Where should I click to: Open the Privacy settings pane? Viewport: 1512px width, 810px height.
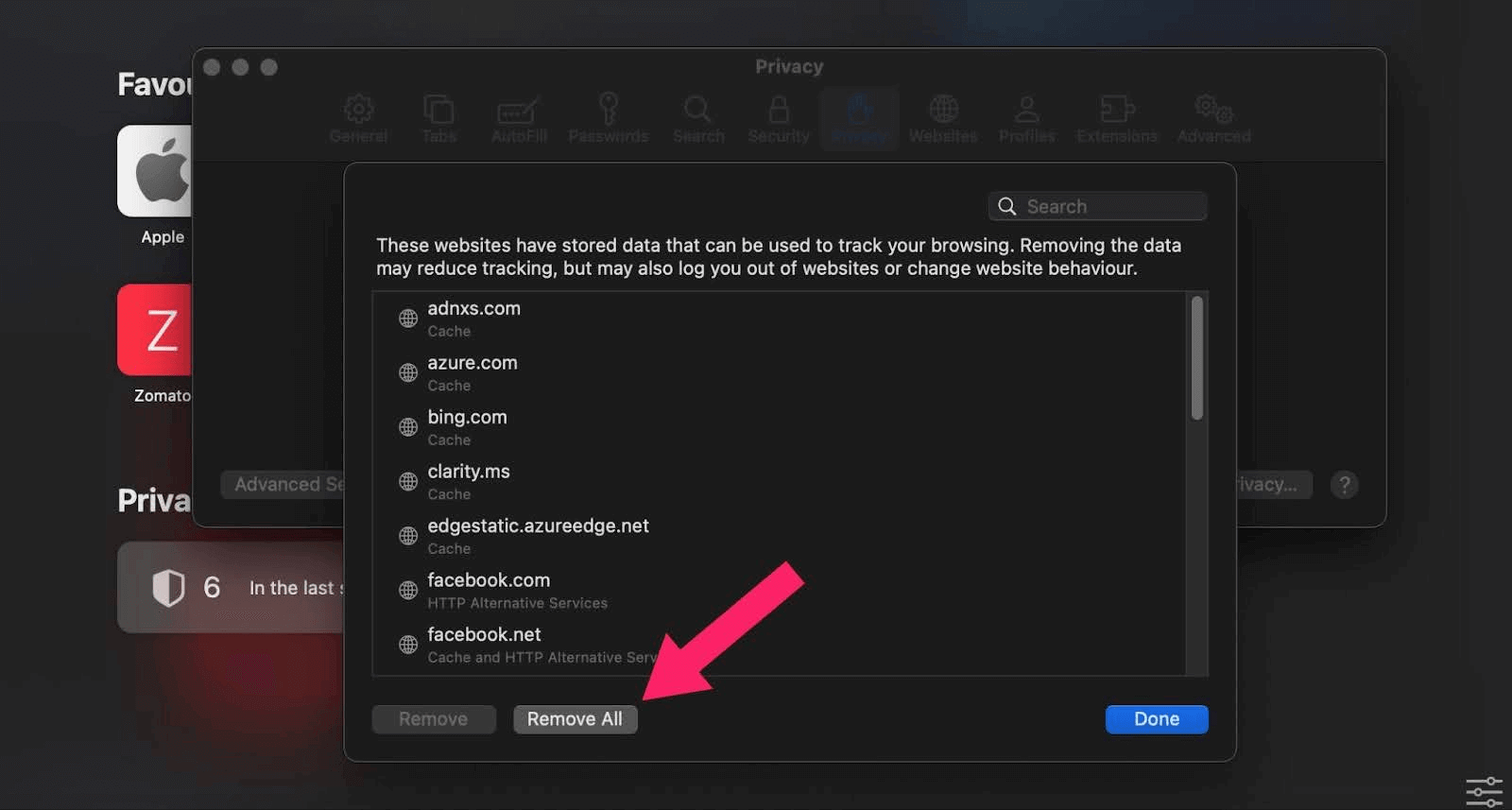(859, 119)
